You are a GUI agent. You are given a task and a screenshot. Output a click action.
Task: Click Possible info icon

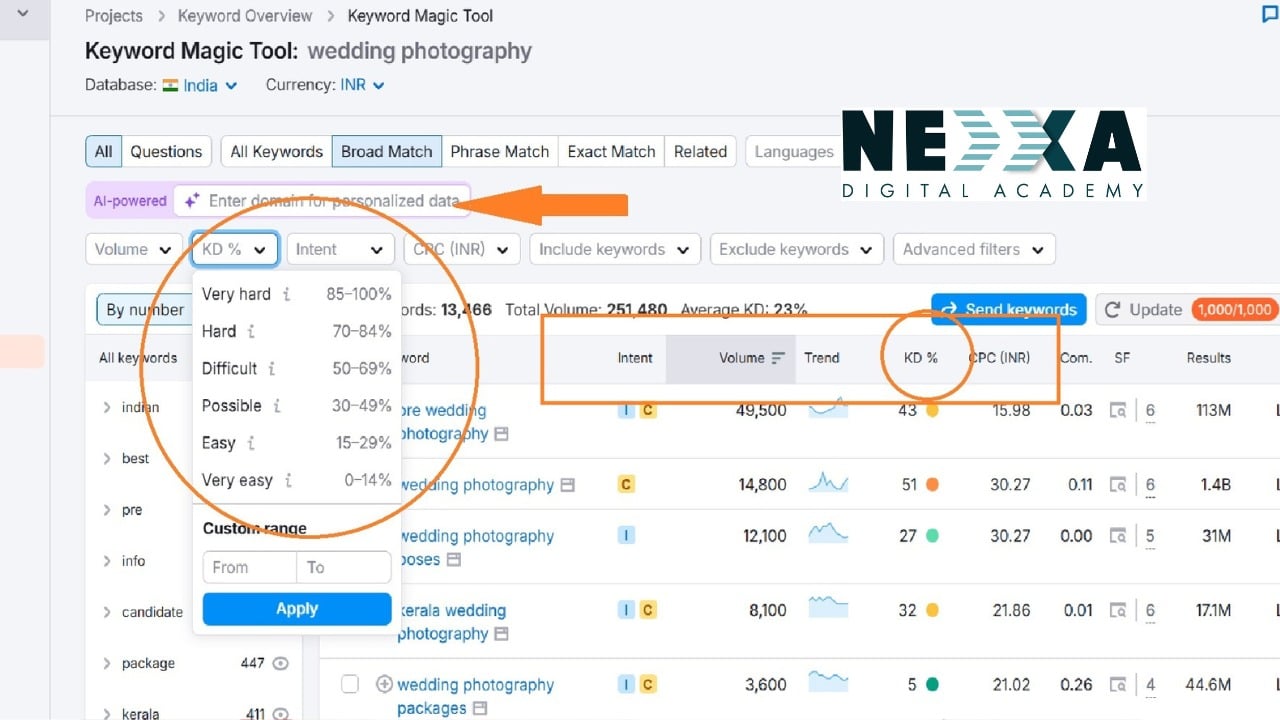(x=277, y=406)
